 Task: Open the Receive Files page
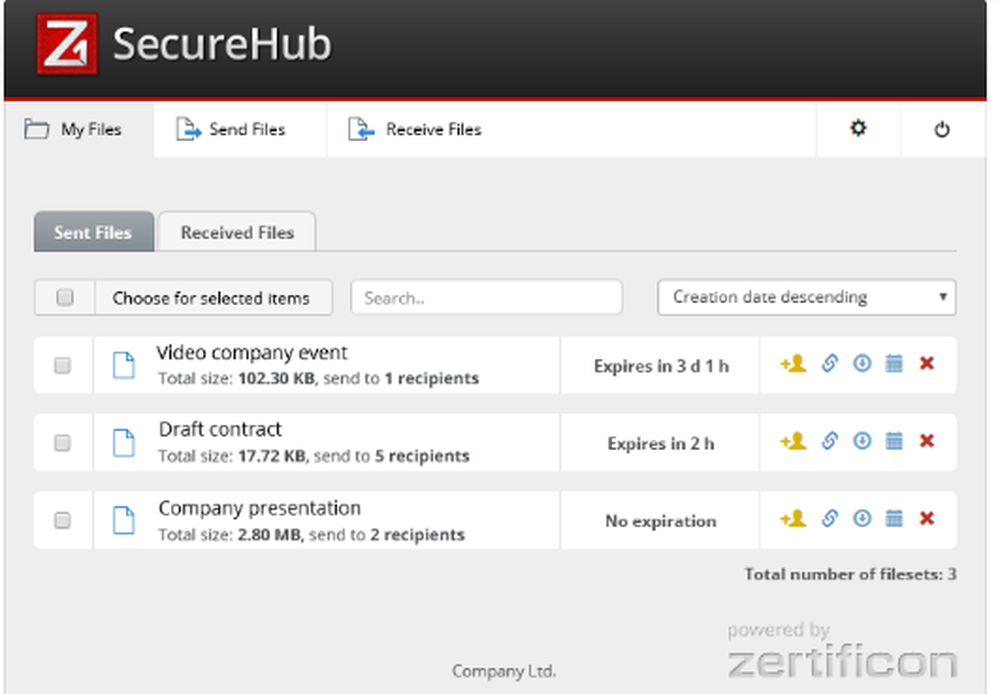click(415, 129)
